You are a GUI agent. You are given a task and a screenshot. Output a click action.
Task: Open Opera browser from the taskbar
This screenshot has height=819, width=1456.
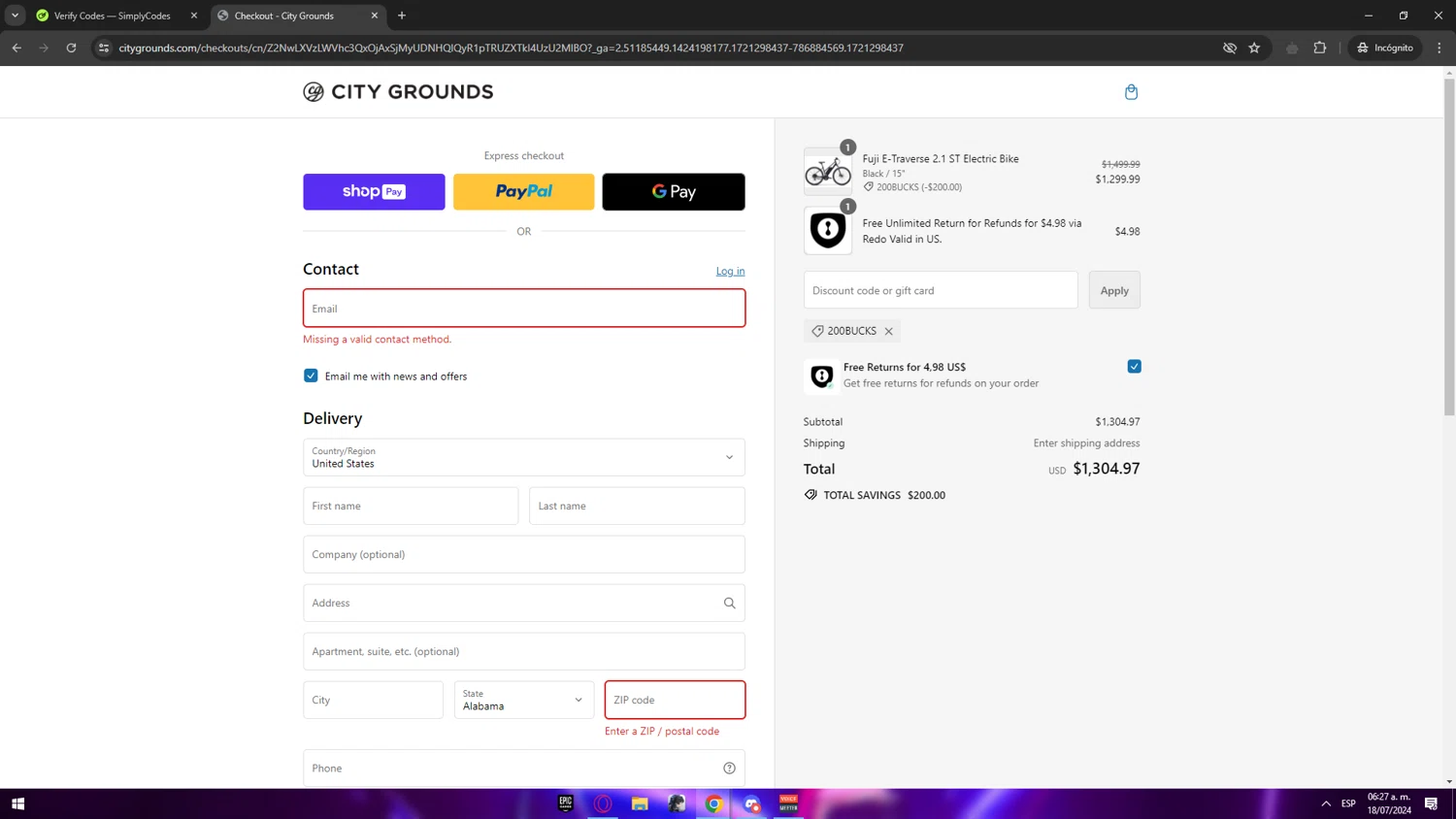[x=603, y=803]
